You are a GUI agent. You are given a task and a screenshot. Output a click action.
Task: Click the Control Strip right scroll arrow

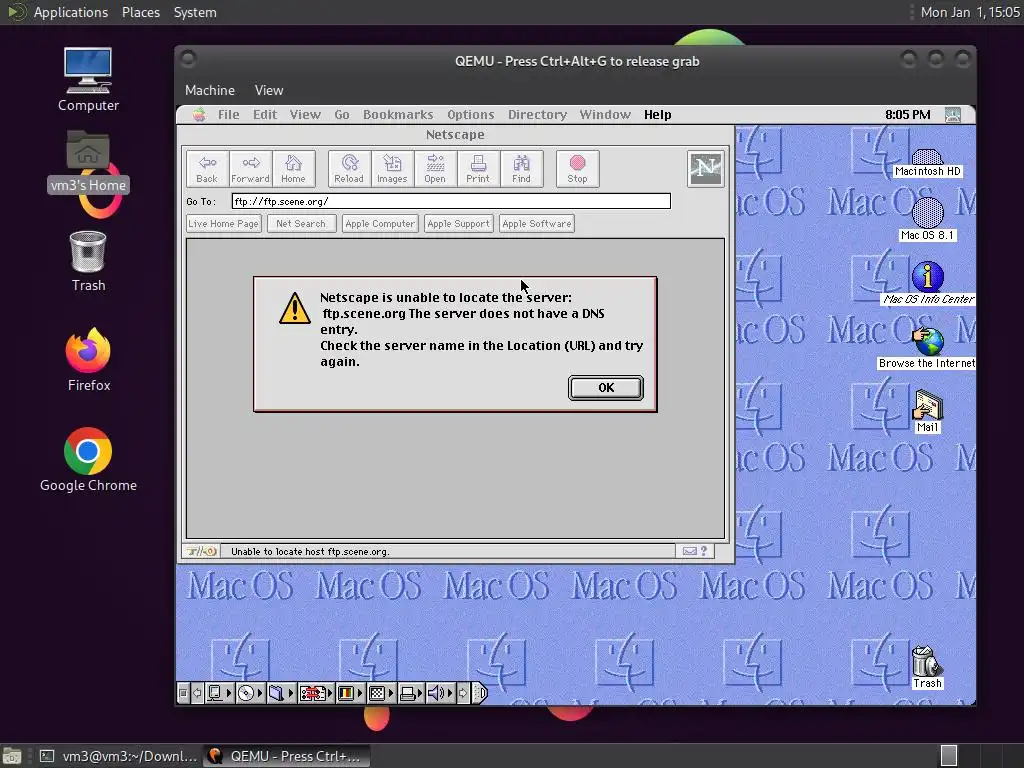coord(463,693)
